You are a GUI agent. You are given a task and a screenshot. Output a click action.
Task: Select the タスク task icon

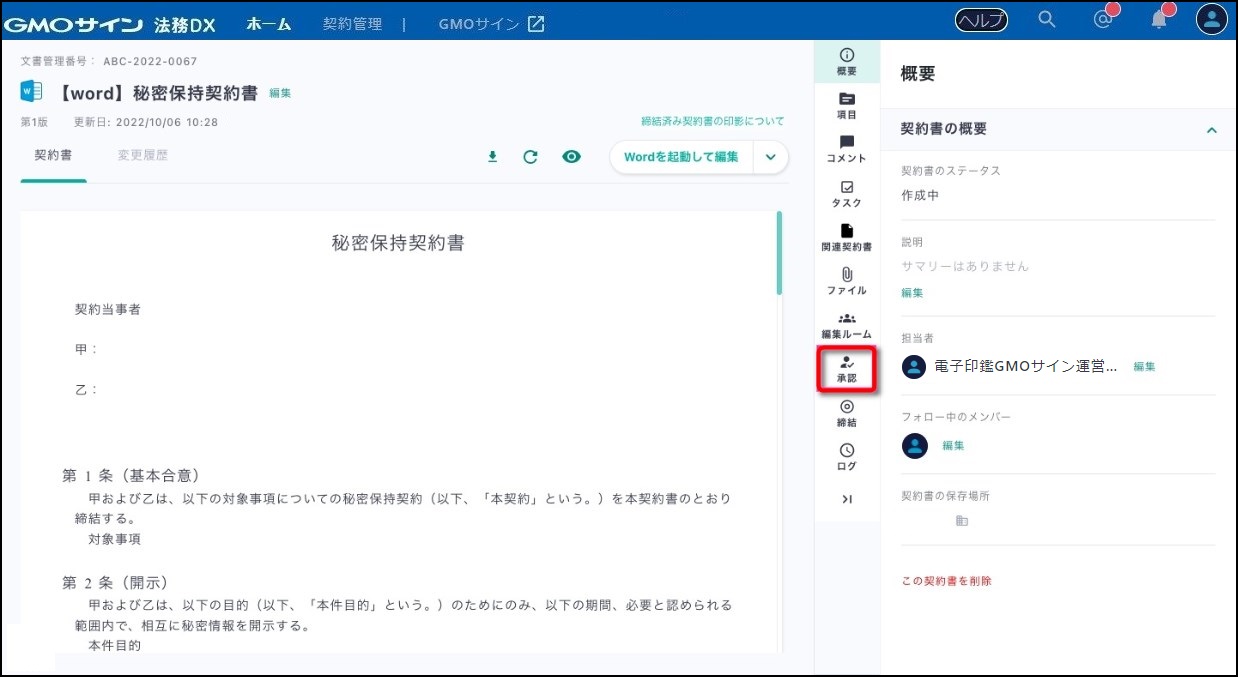[x=847, y=194]
